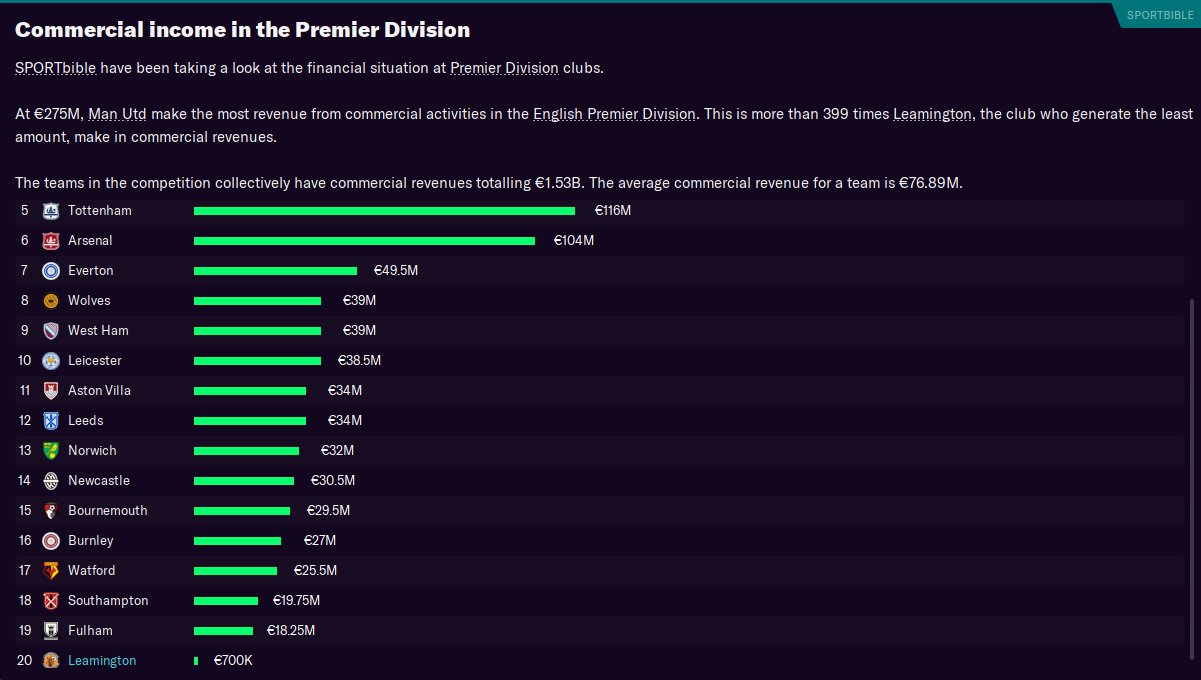The image size is (1201, 680).
Task: Click the Southampton club badge icon
Action: [51, 601]
